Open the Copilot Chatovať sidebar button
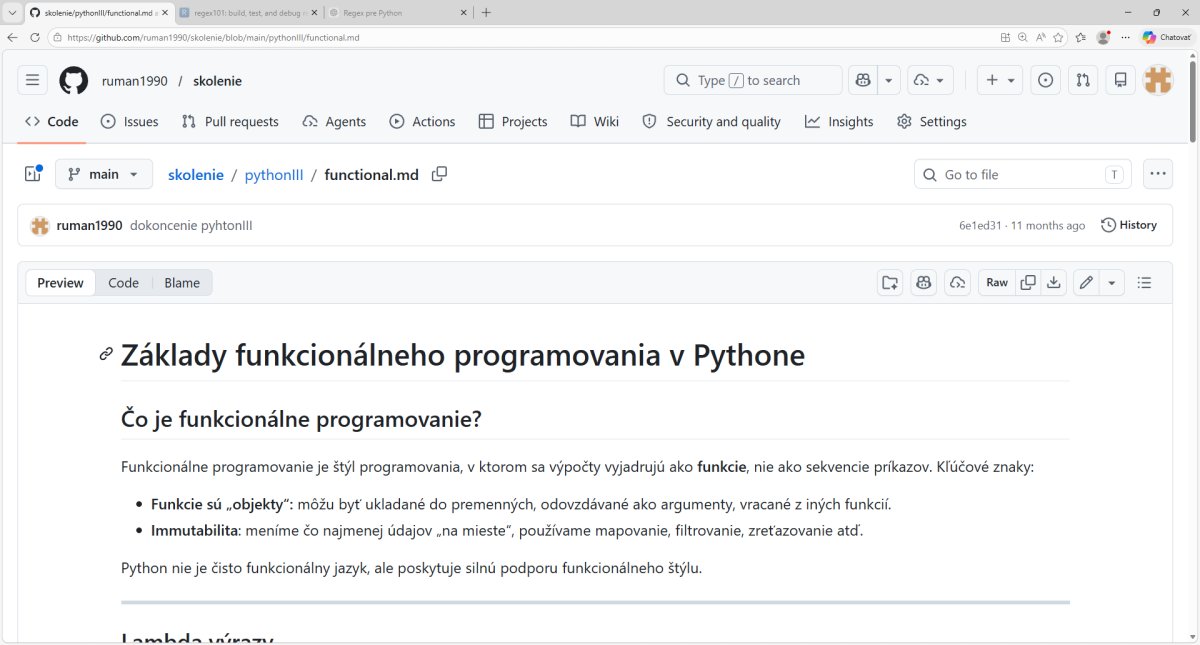Viewport: 1200px width, 645px height. coord(1167,37)
